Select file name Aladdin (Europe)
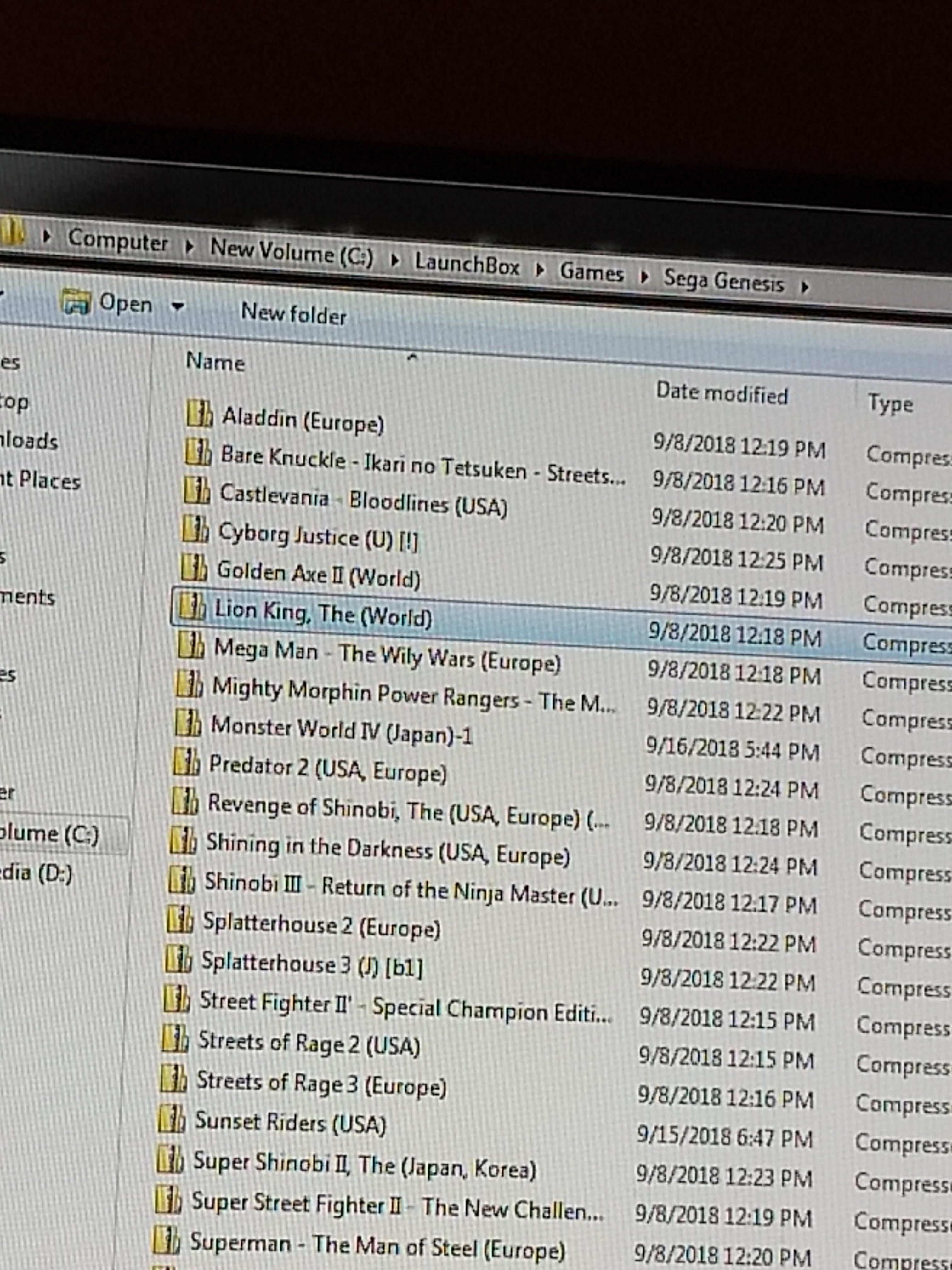Screen dimensions: 952x1270 point(303,420)
